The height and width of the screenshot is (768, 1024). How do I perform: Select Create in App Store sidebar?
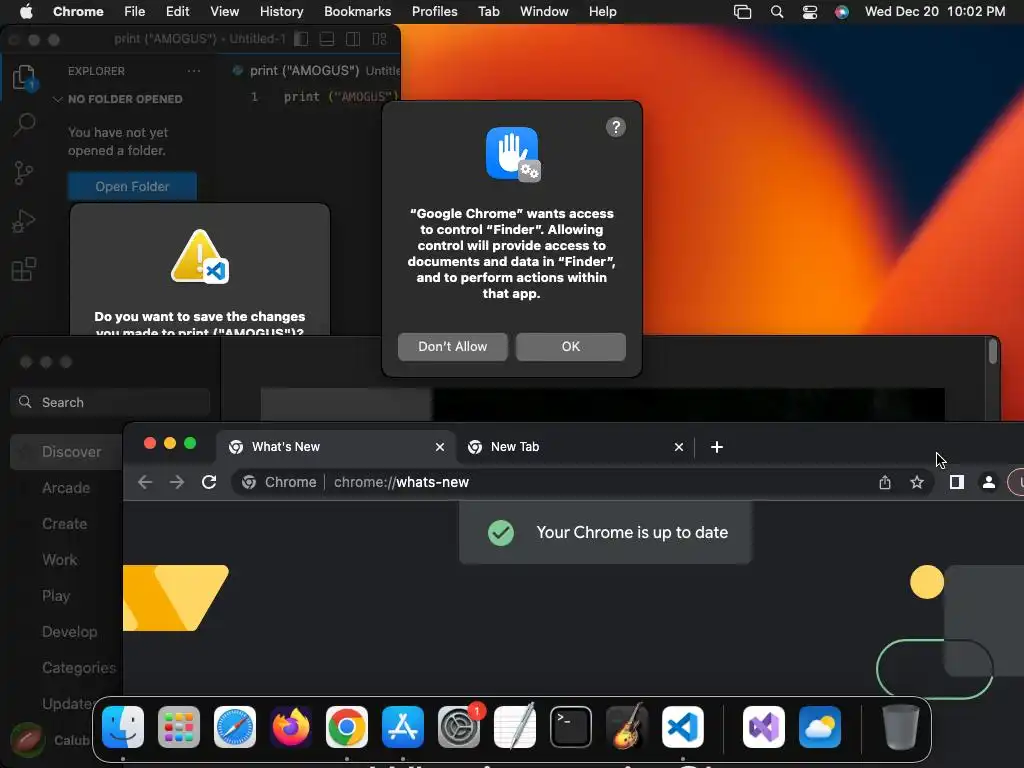64,524
